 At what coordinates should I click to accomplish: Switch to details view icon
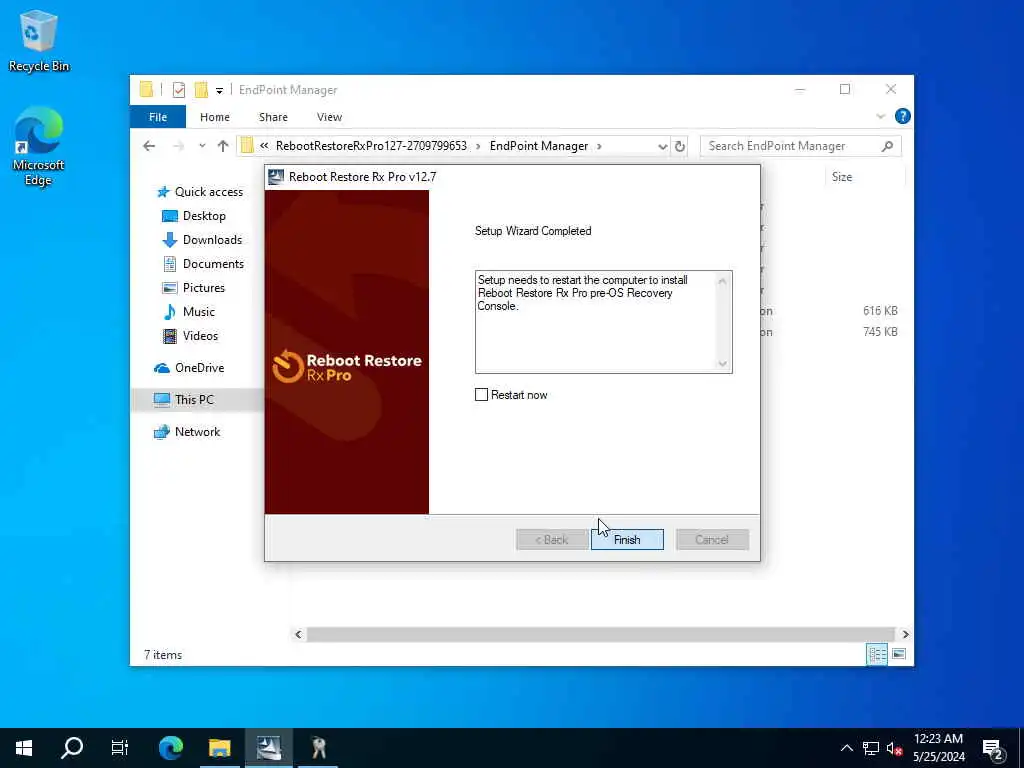[877, 654]
